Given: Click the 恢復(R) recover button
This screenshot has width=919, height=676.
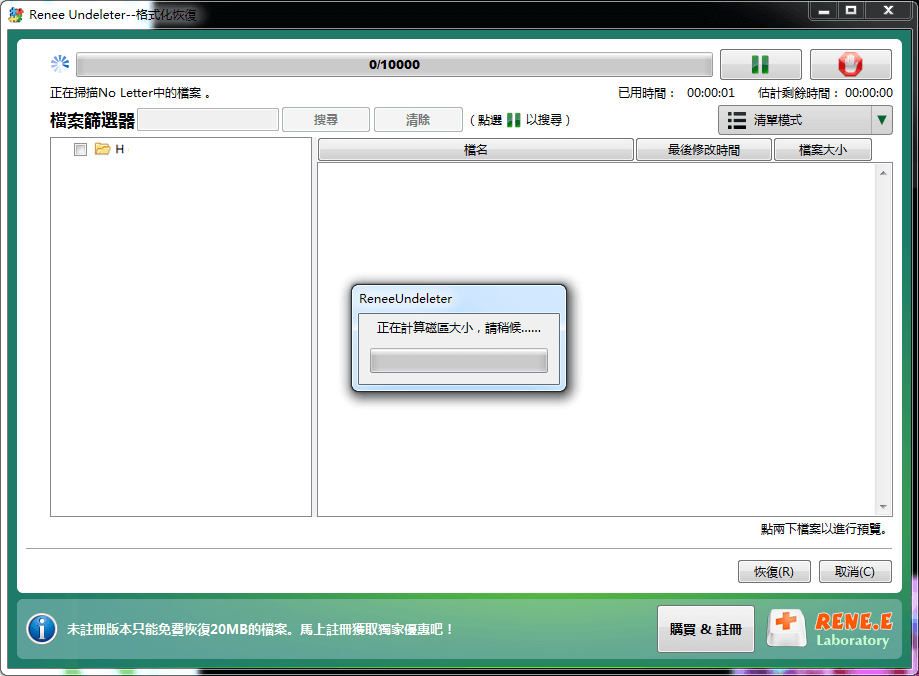Looking at the screenshot, I should (x=774, y=572).
